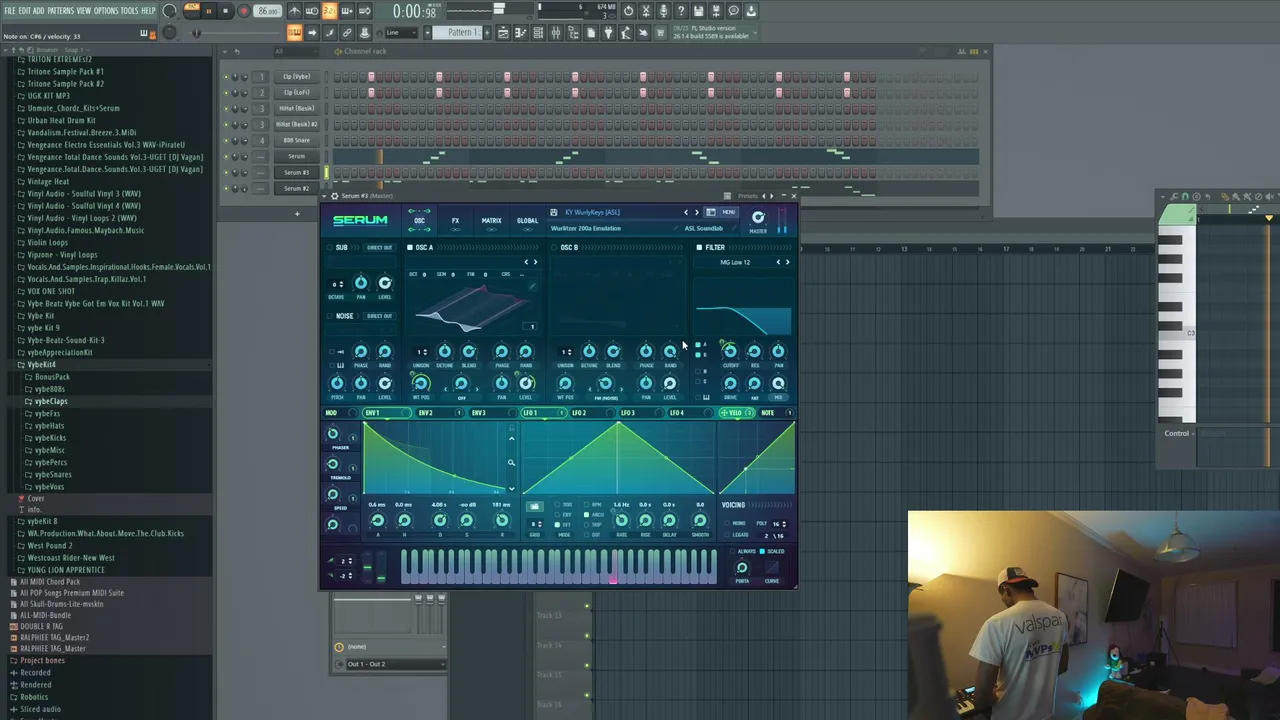Viewport: 1280px width, 720px height.
Task: Switch to Serum GLOBAL tab
Action: pyautogui.click(x=527, y=221)
